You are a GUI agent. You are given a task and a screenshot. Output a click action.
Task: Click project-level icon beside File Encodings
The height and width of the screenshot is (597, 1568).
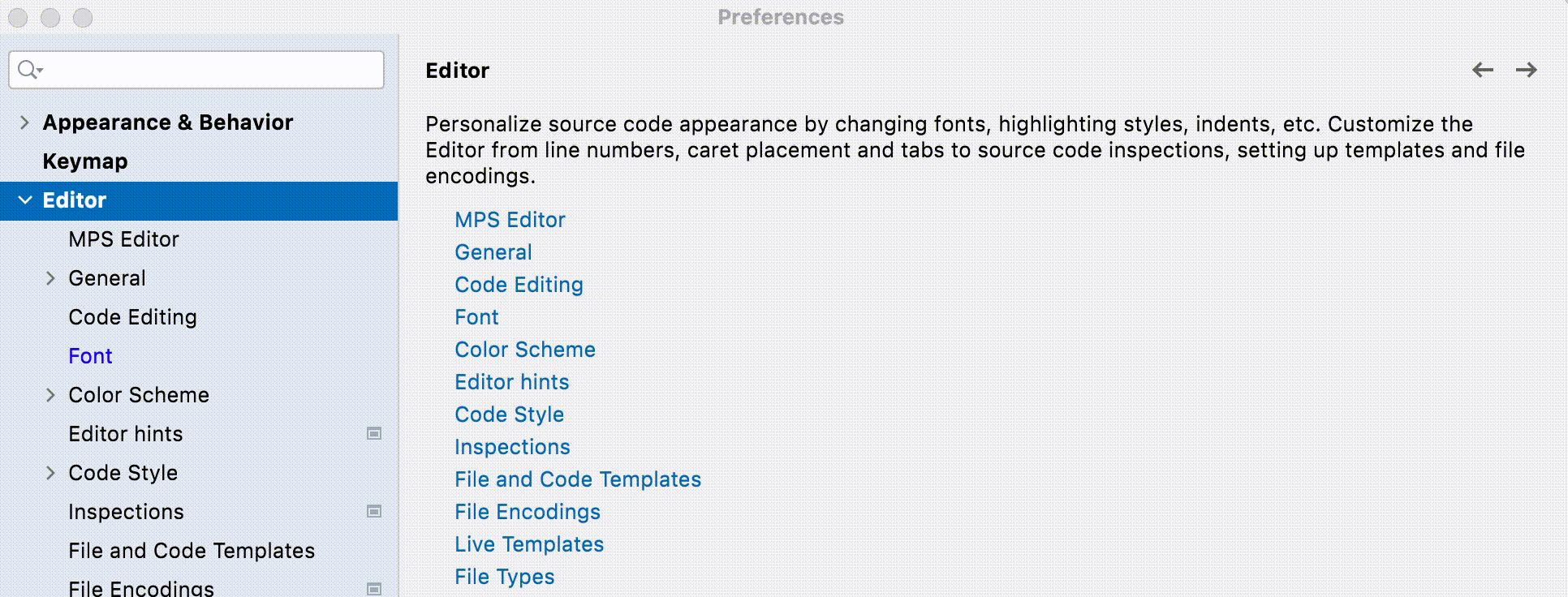point(374,589)
